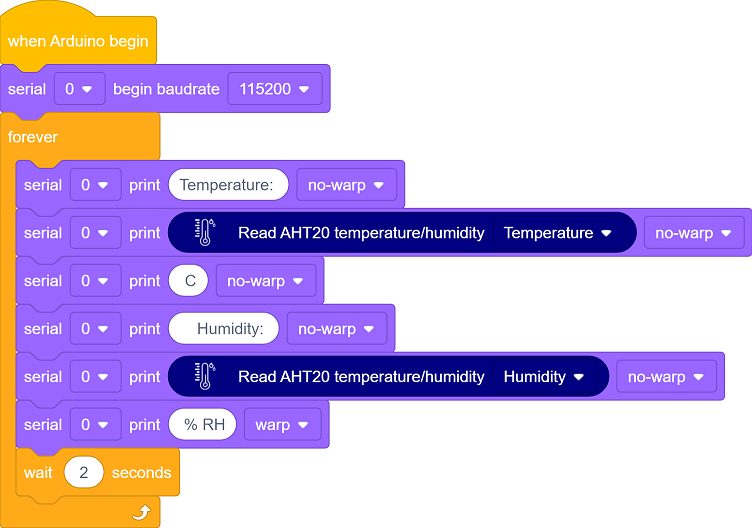Screen dimensions: 752x528
Task: Click the loop arrow icon at the bottom of forever
Action: coord(141,512)
